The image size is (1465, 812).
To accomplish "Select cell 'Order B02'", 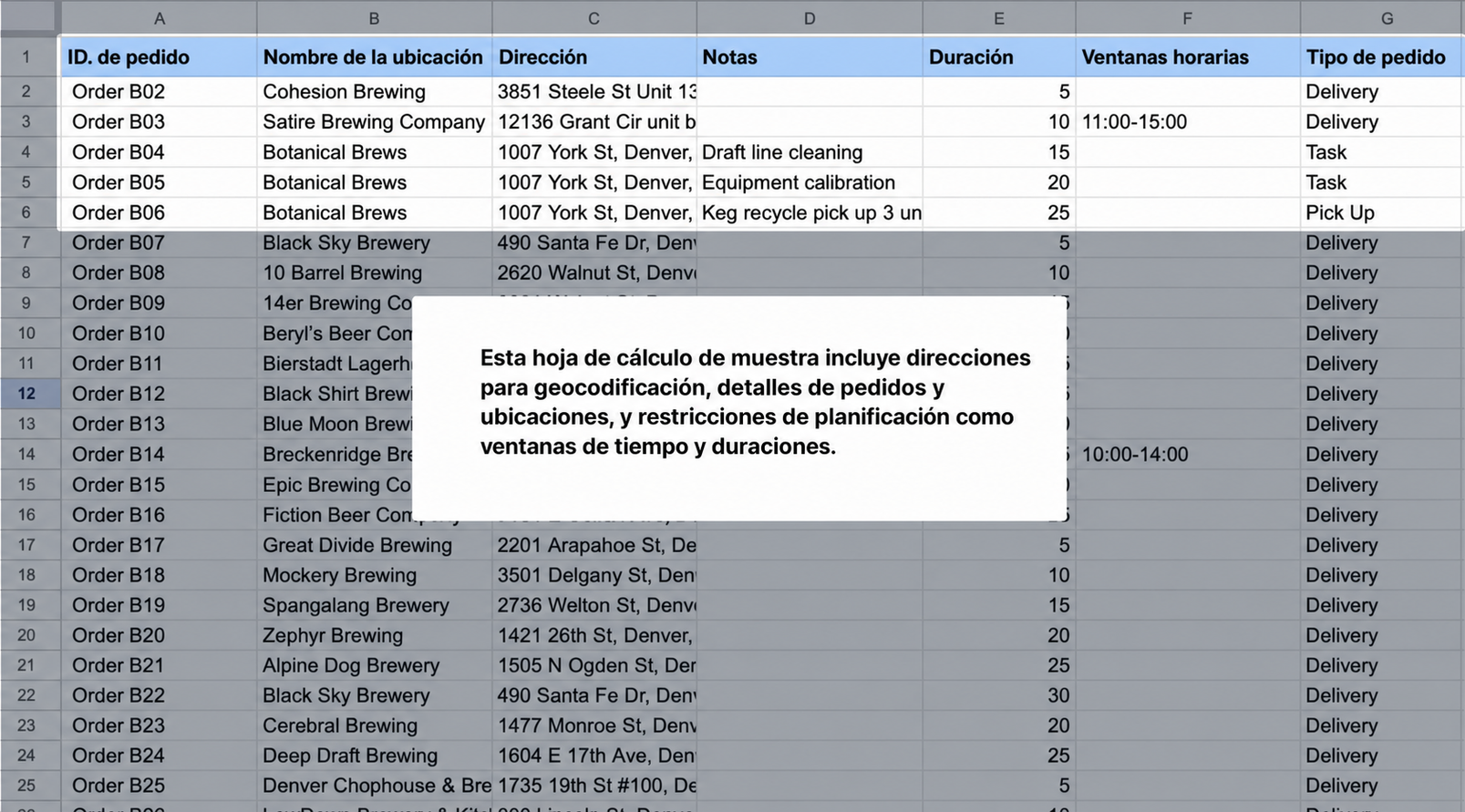I will point(159,91).
